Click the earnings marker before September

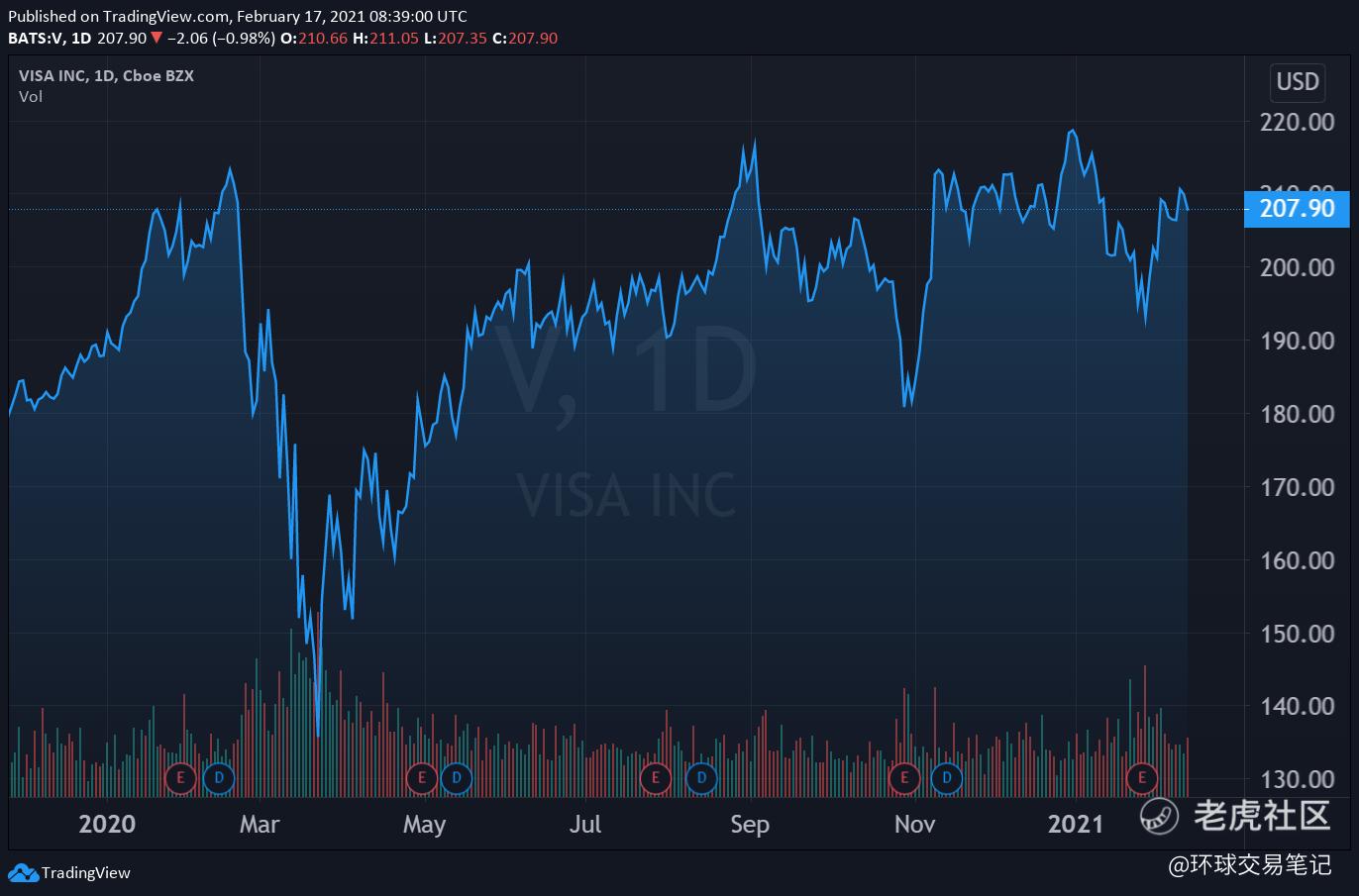point(655,778)
